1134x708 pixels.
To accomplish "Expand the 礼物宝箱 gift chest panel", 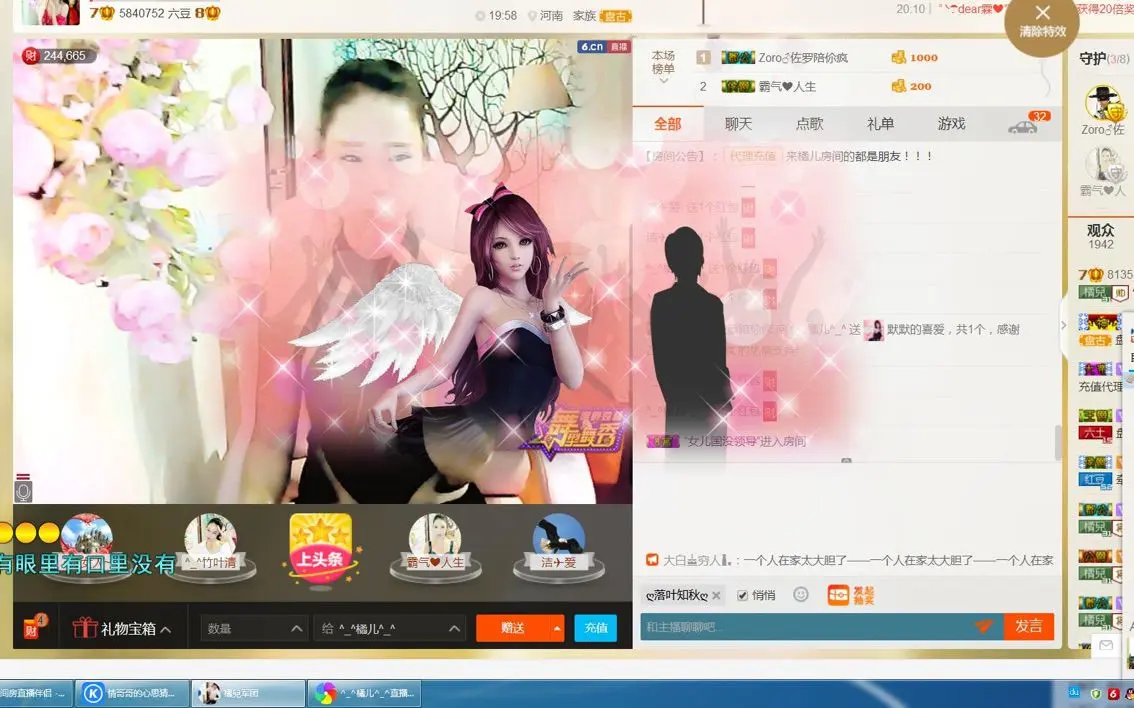I will [x=136, y=628].
